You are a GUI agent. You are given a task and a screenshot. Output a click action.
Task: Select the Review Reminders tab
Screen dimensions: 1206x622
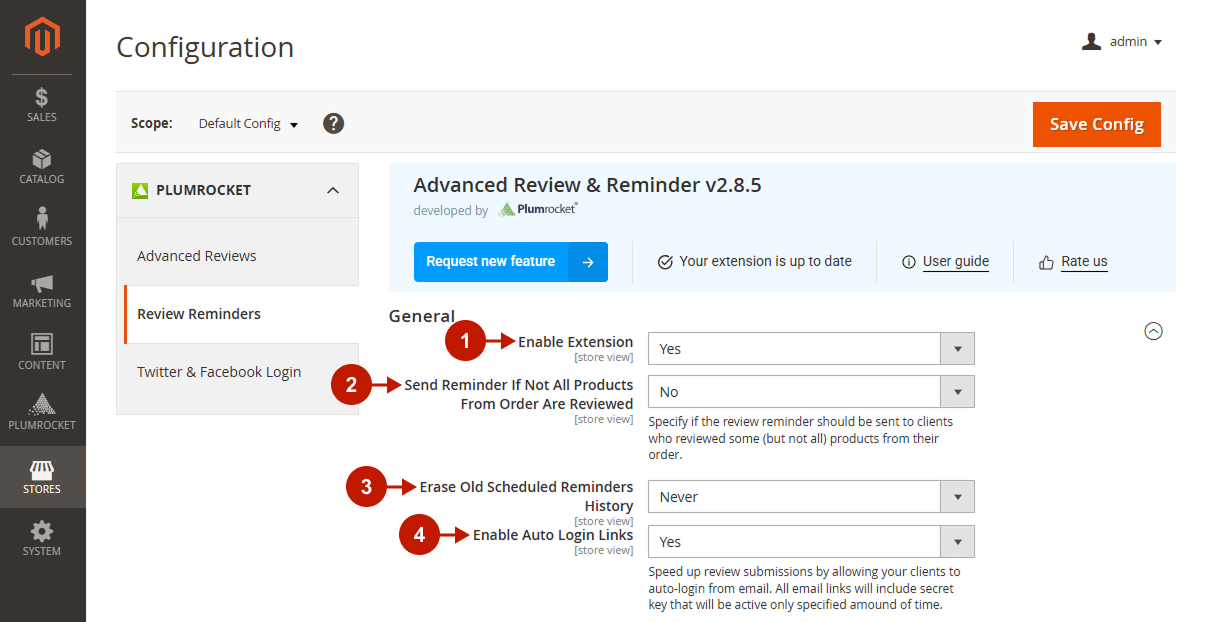tap(240, 314)
